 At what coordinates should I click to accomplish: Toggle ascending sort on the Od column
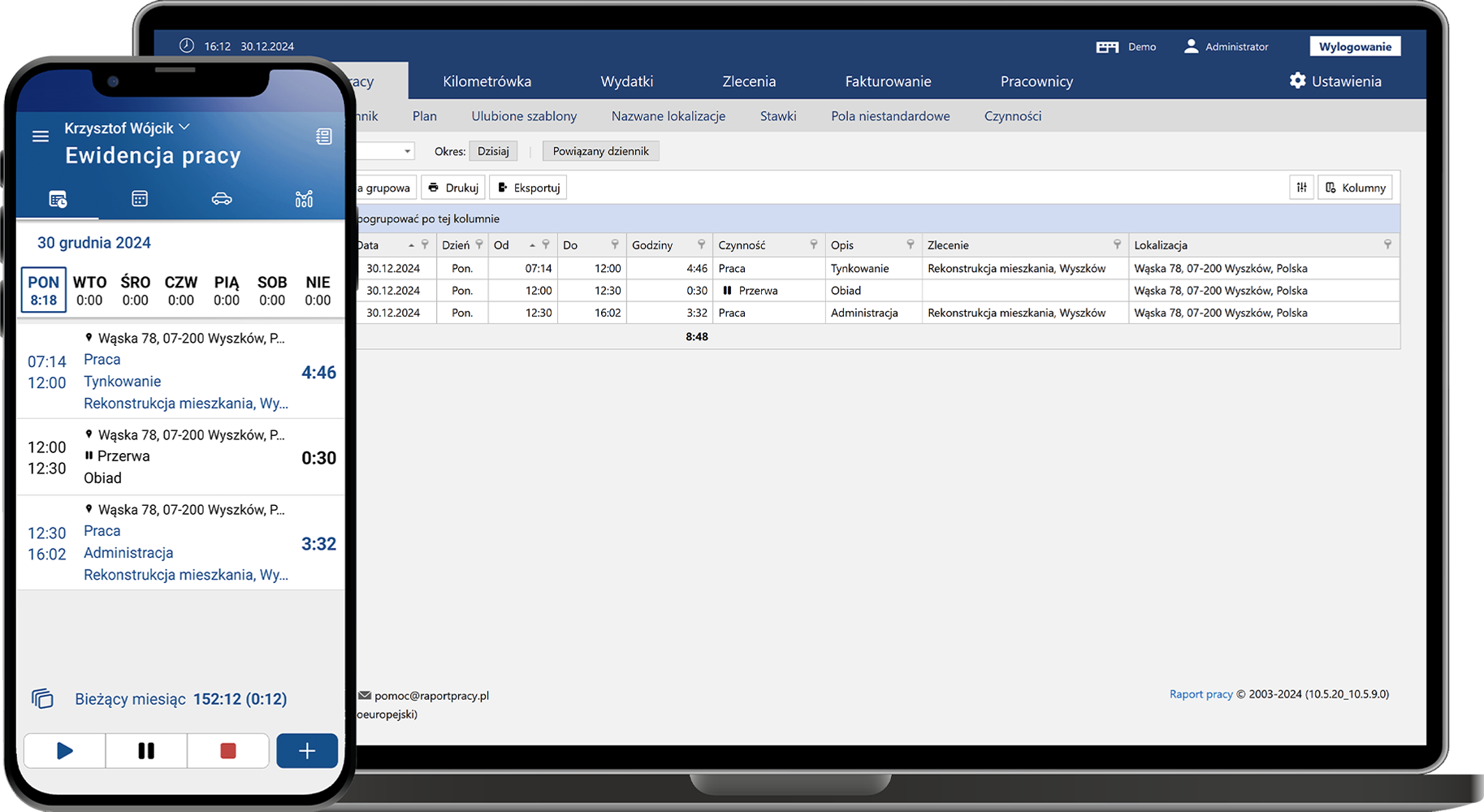tap(532, 244)
